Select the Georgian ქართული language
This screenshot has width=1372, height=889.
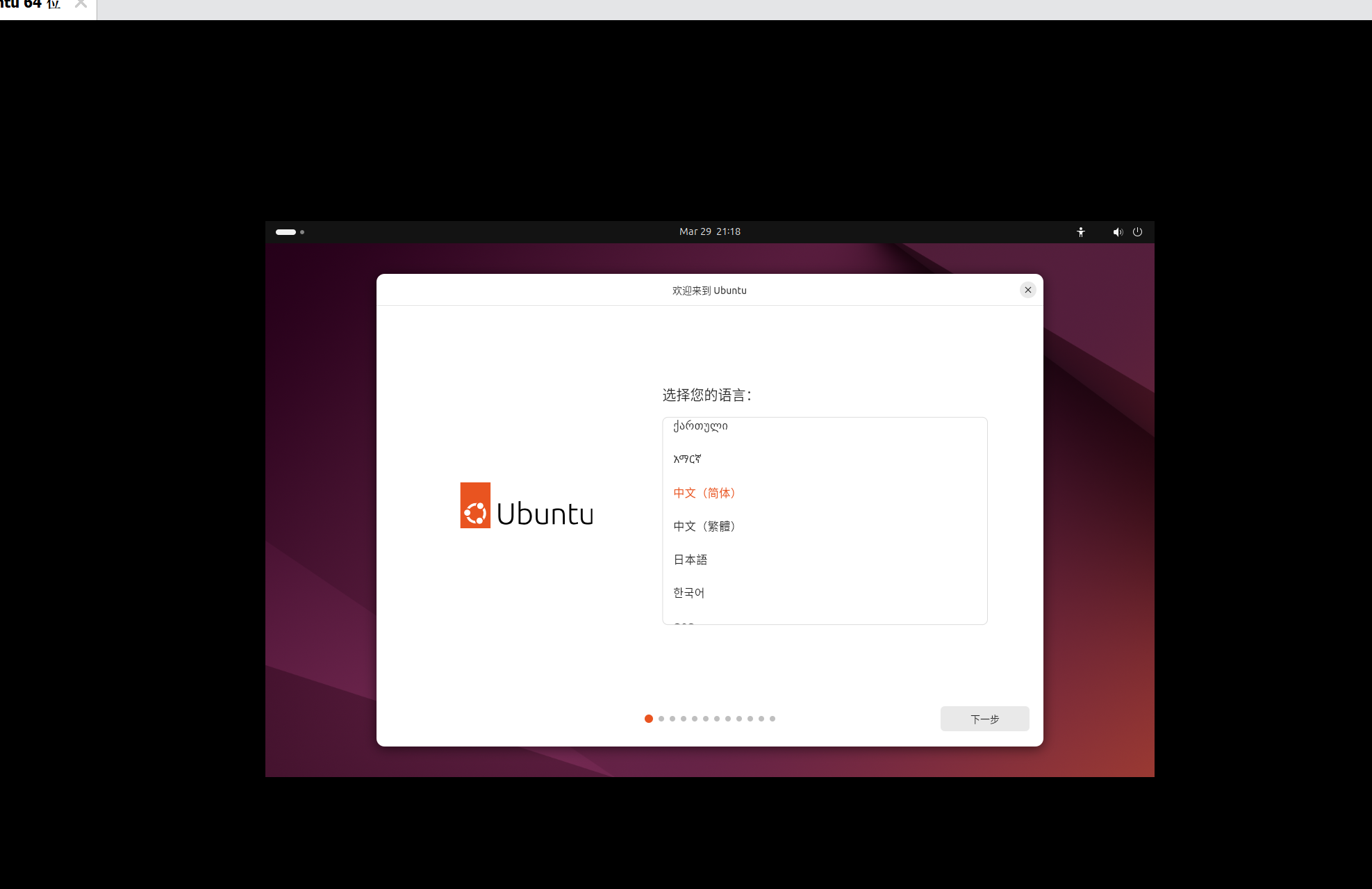coord(700,426)
